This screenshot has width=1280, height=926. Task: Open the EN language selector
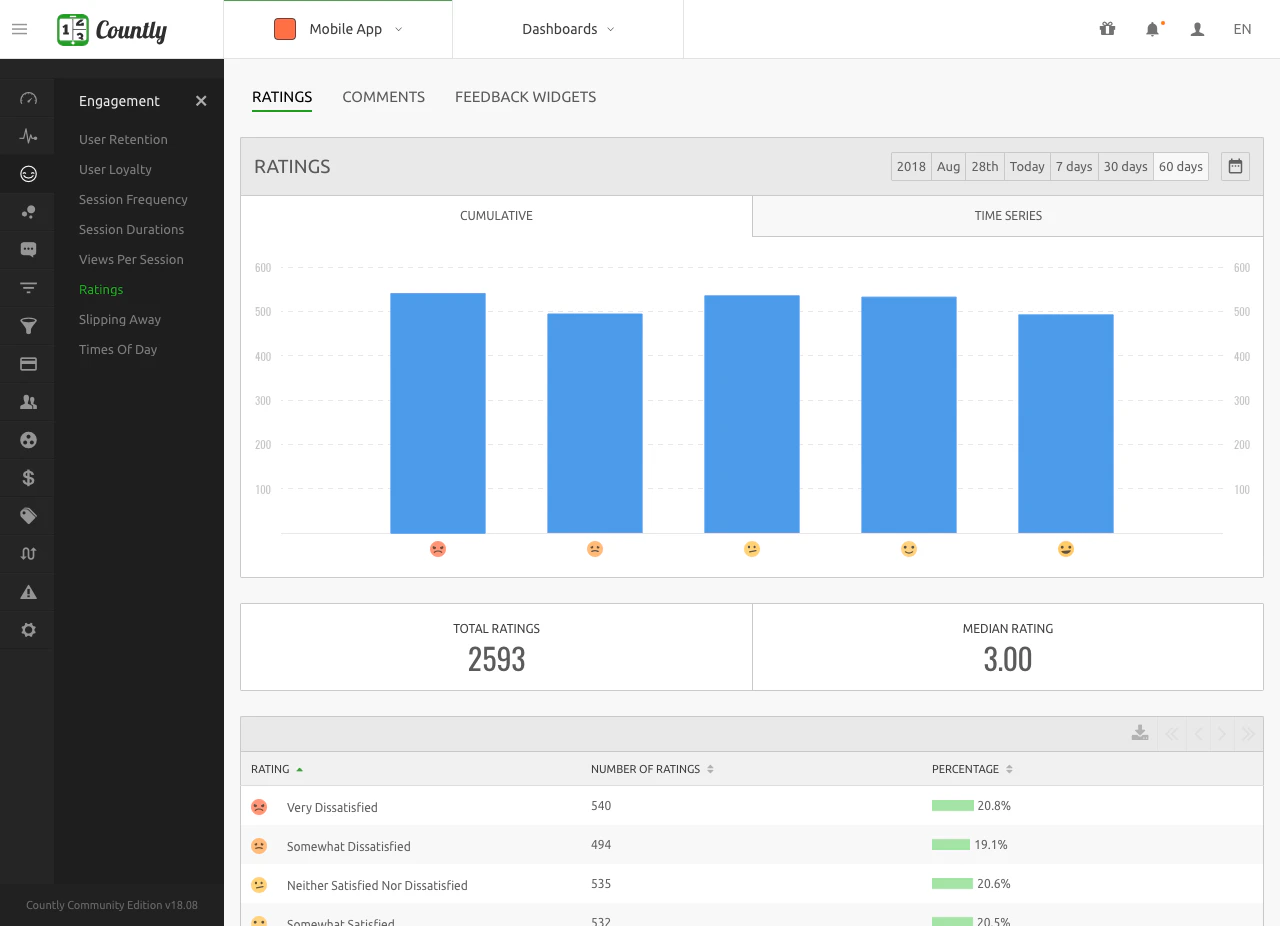click(1242, 29)
